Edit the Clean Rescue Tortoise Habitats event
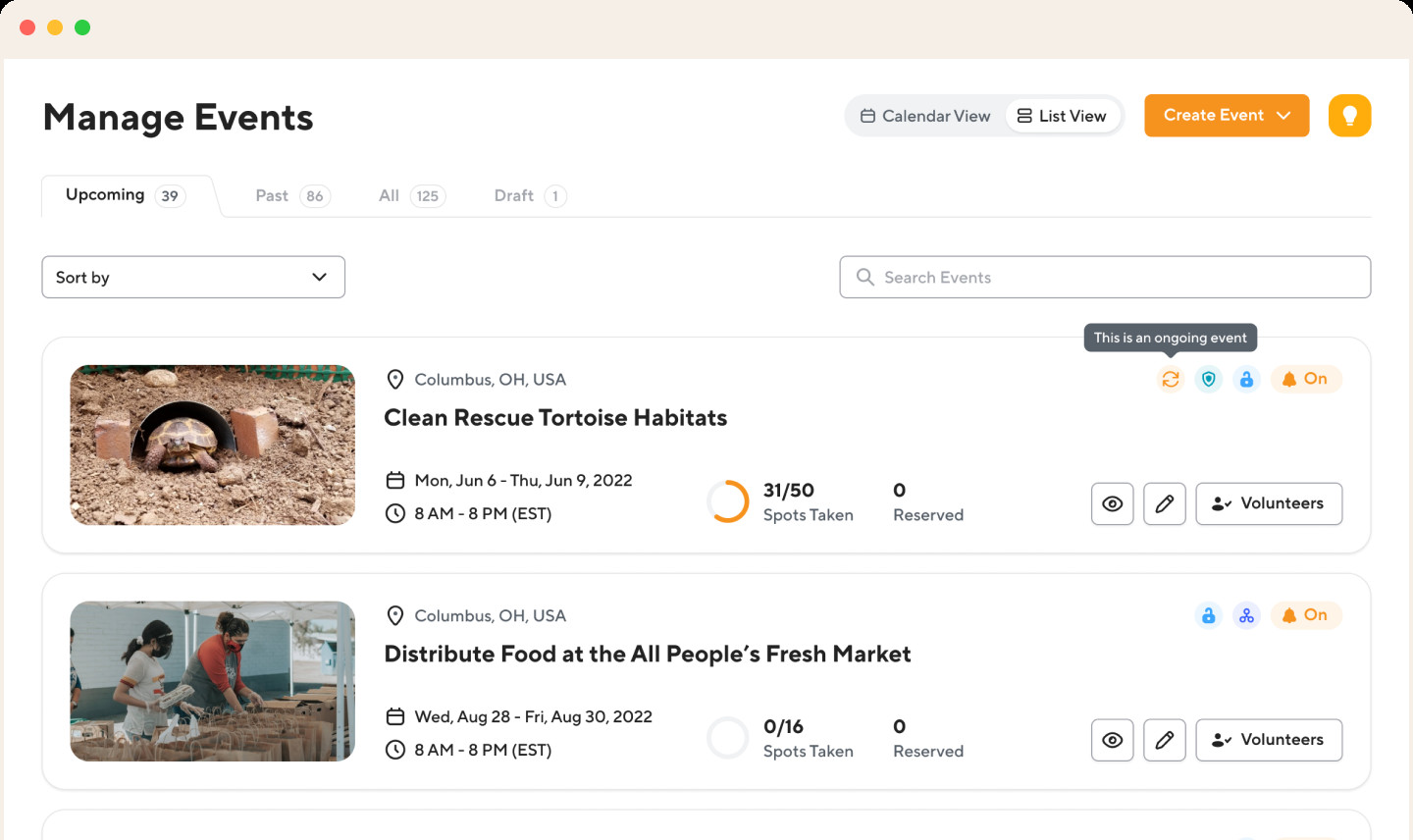The width and height of the screenshot is (1413, 840). click(1165, 503)
